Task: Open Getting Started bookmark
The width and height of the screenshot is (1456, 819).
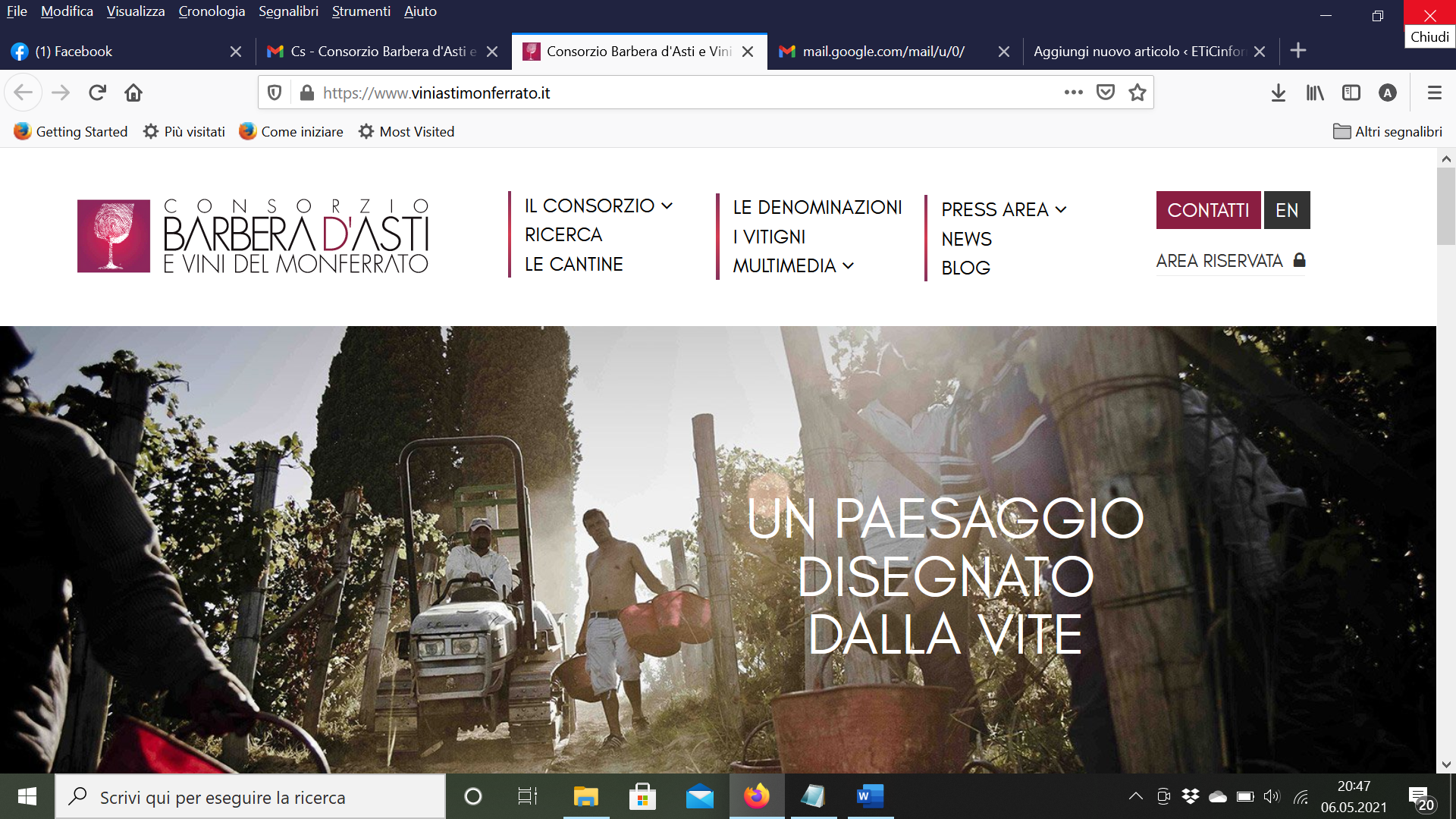Action: point(71,131)
